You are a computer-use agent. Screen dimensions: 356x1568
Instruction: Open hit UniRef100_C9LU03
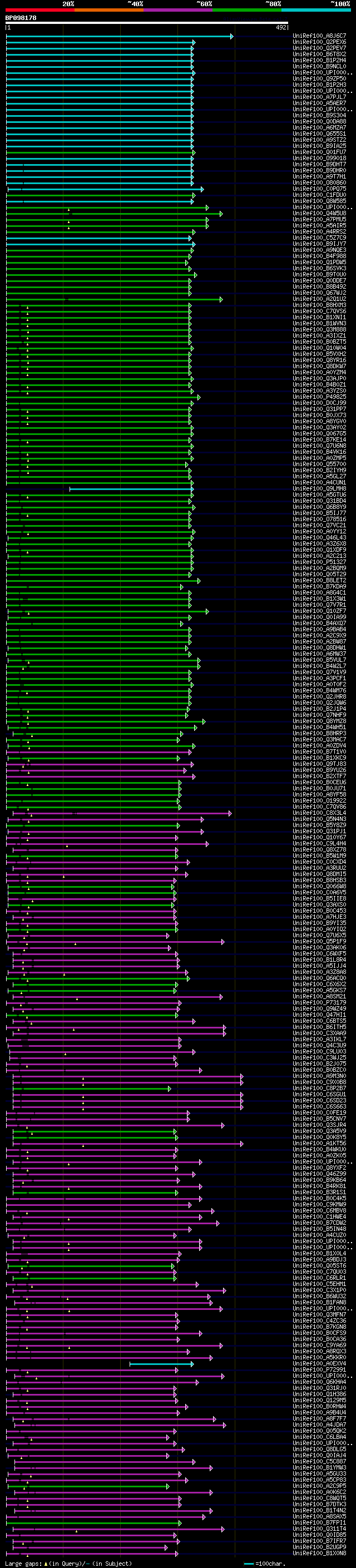click(x=319, y=1051)
